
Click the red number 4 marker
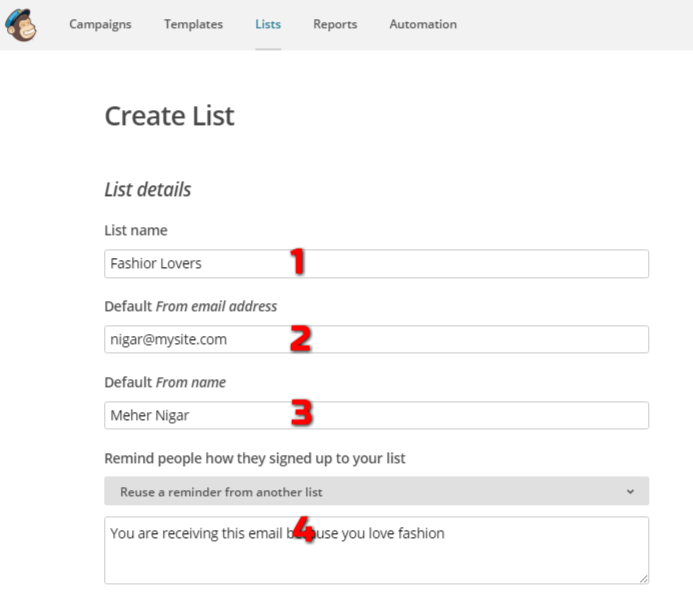[x=304, y=531]
